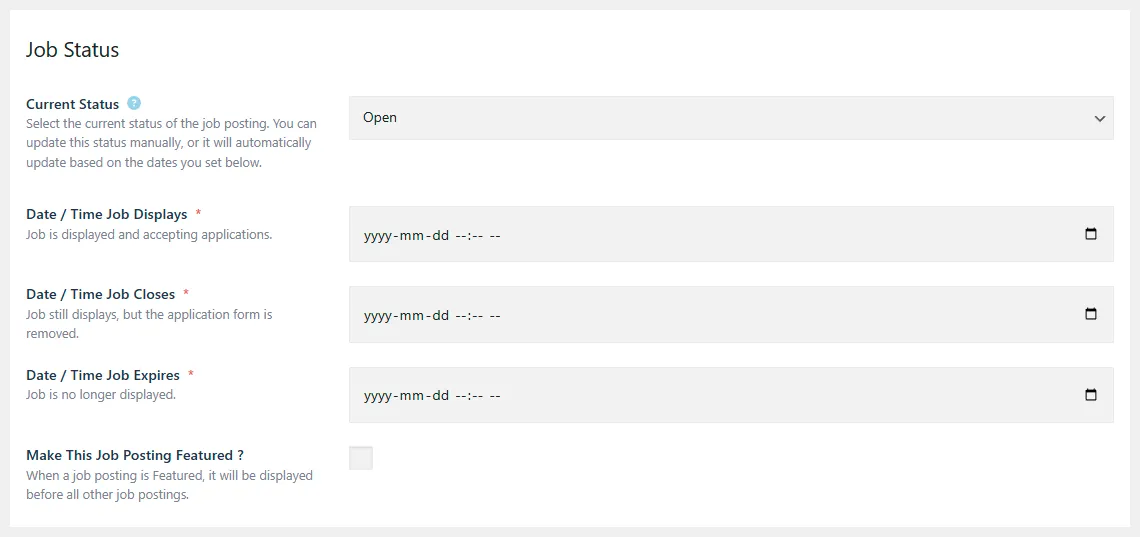Click the Date / Time Job Displays label
This screenshot has width=1140, height=537.
106,214
